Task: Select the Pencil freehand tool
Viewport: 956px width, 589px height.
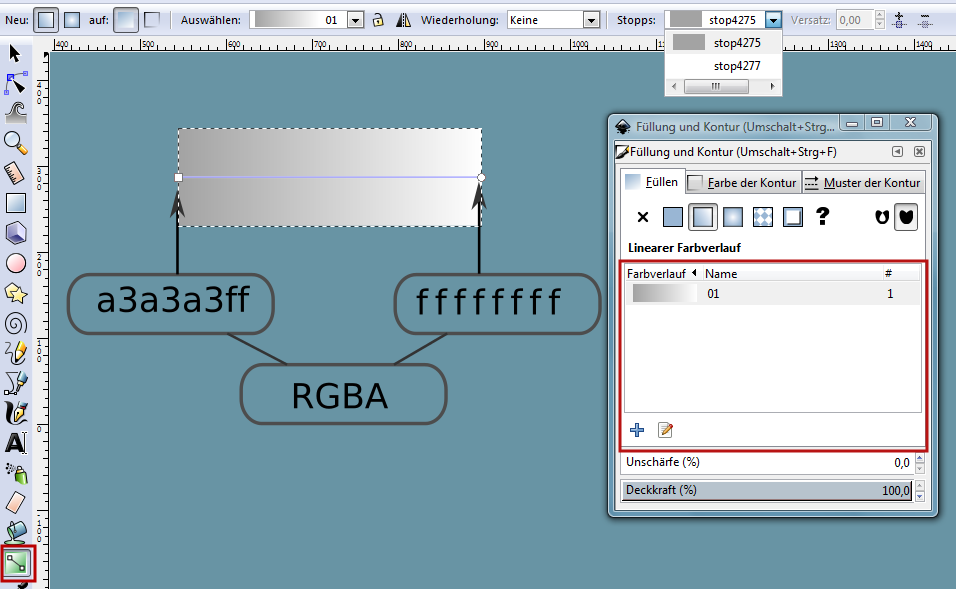Action: pos(15,353)
